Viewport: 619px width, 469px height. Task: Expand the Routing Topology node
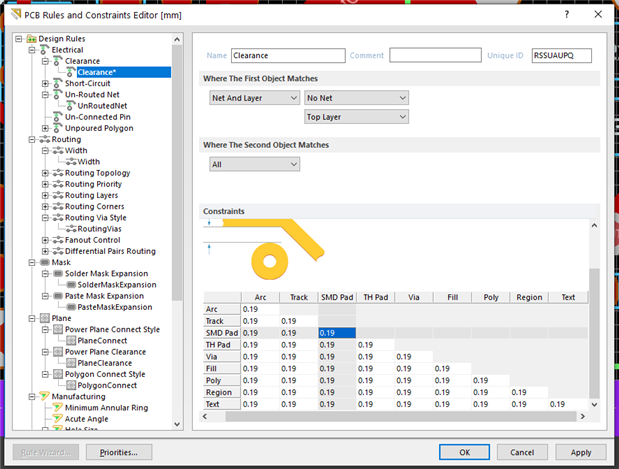click(45, 173)
